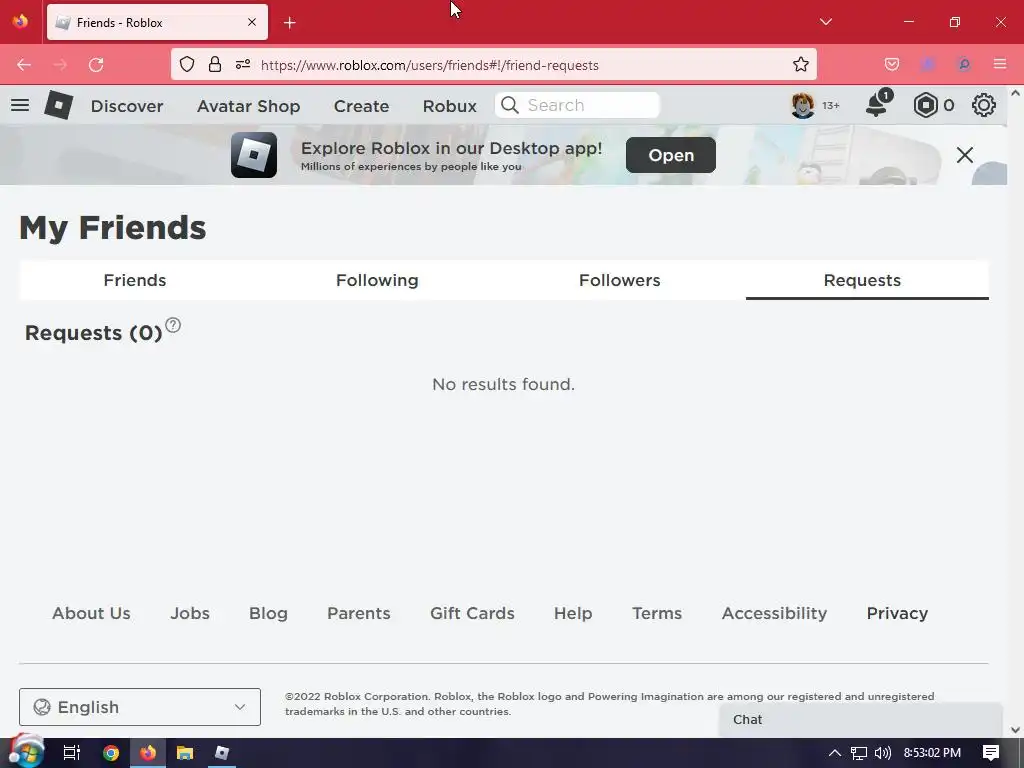Save page to Pocket icon
The height and width of the screenshot is (768, 1024).
coord(892,64)
